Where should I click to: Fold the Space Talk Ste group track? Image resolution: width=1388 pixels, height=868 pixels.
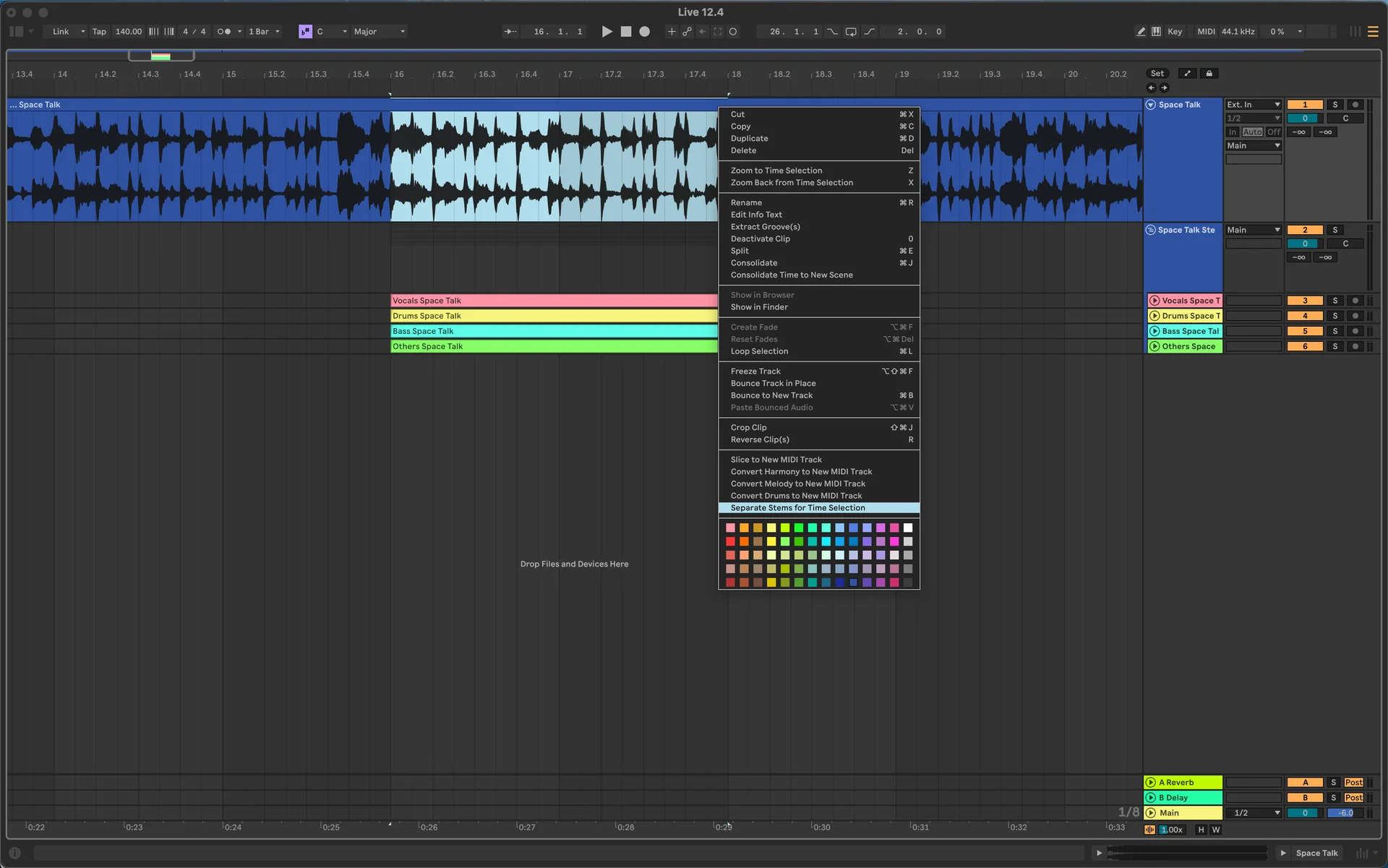pyautogui.click(x=1151, y=230)
